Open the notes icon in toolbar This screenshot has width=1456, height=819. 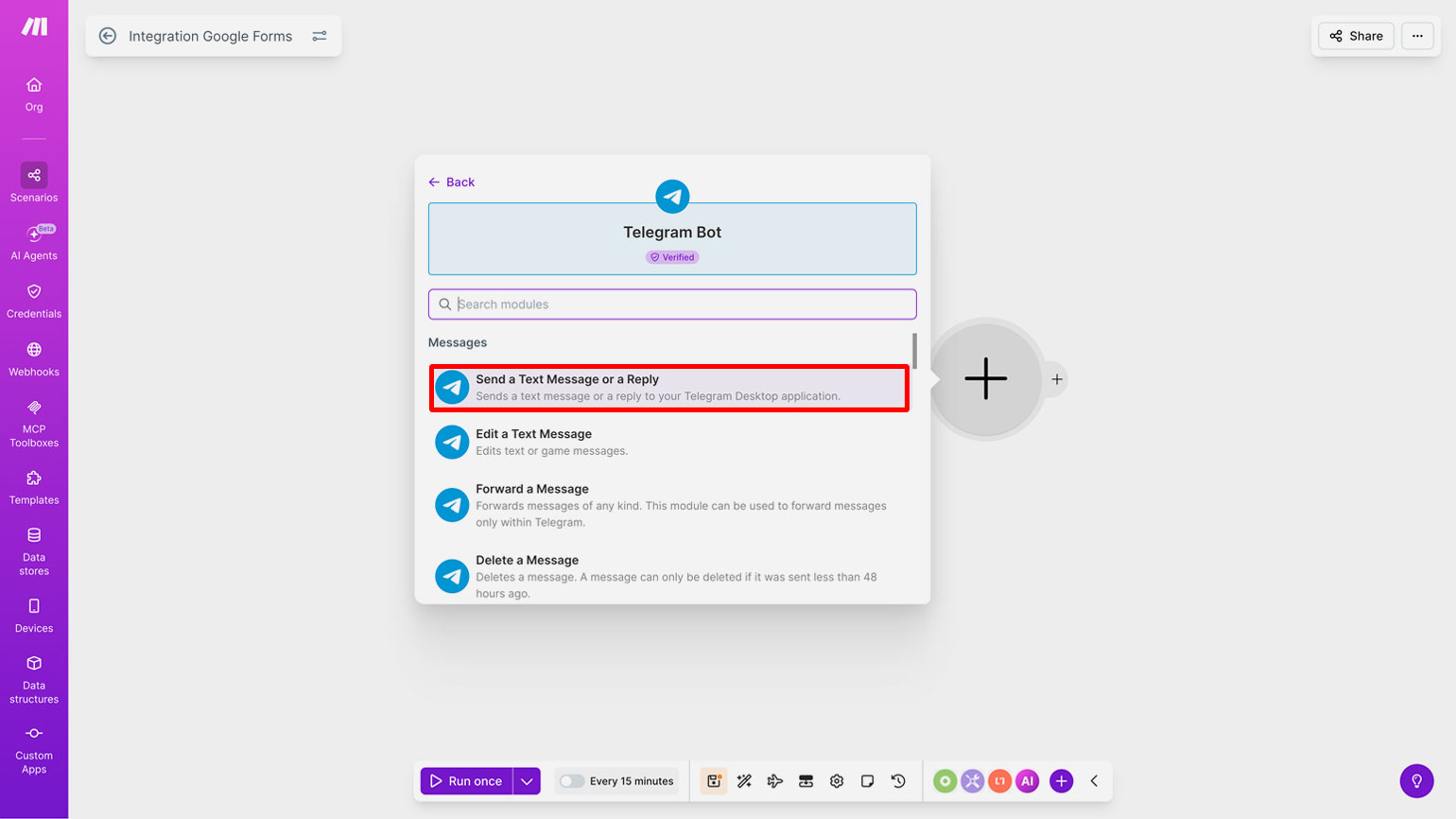(x=867, y=781)
